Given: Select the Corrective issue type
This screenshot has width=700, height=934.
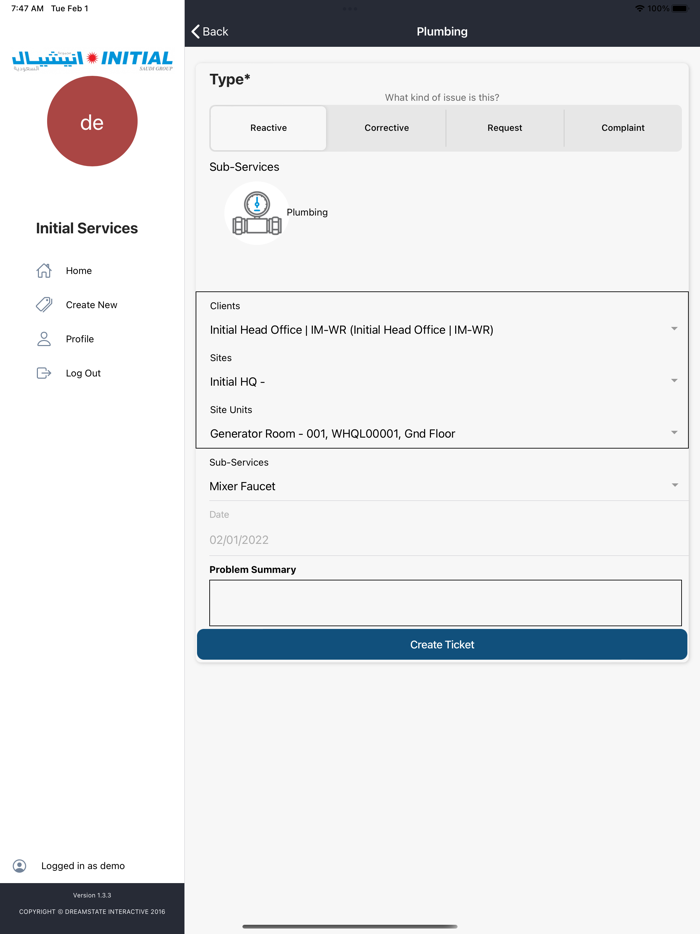Looking at the screenshot, I should point(387,128).
